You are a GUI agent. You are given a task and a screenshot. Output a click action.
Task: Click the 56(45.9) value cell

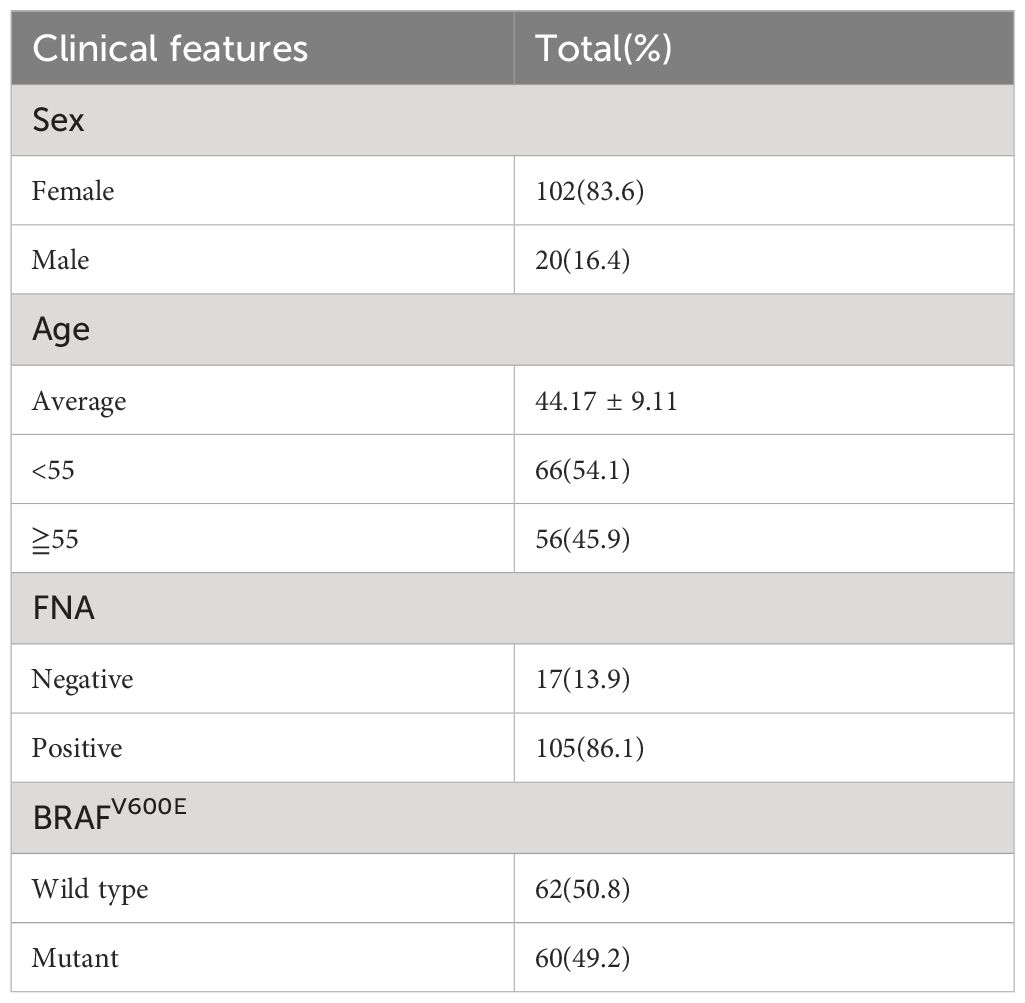click(x=582, y=539)
